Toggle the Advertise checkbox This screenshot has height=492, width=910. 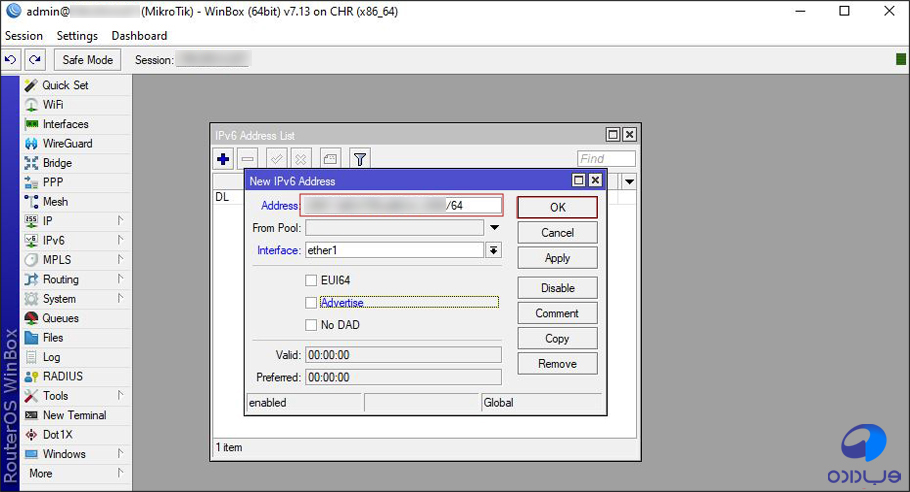[312, 302]
